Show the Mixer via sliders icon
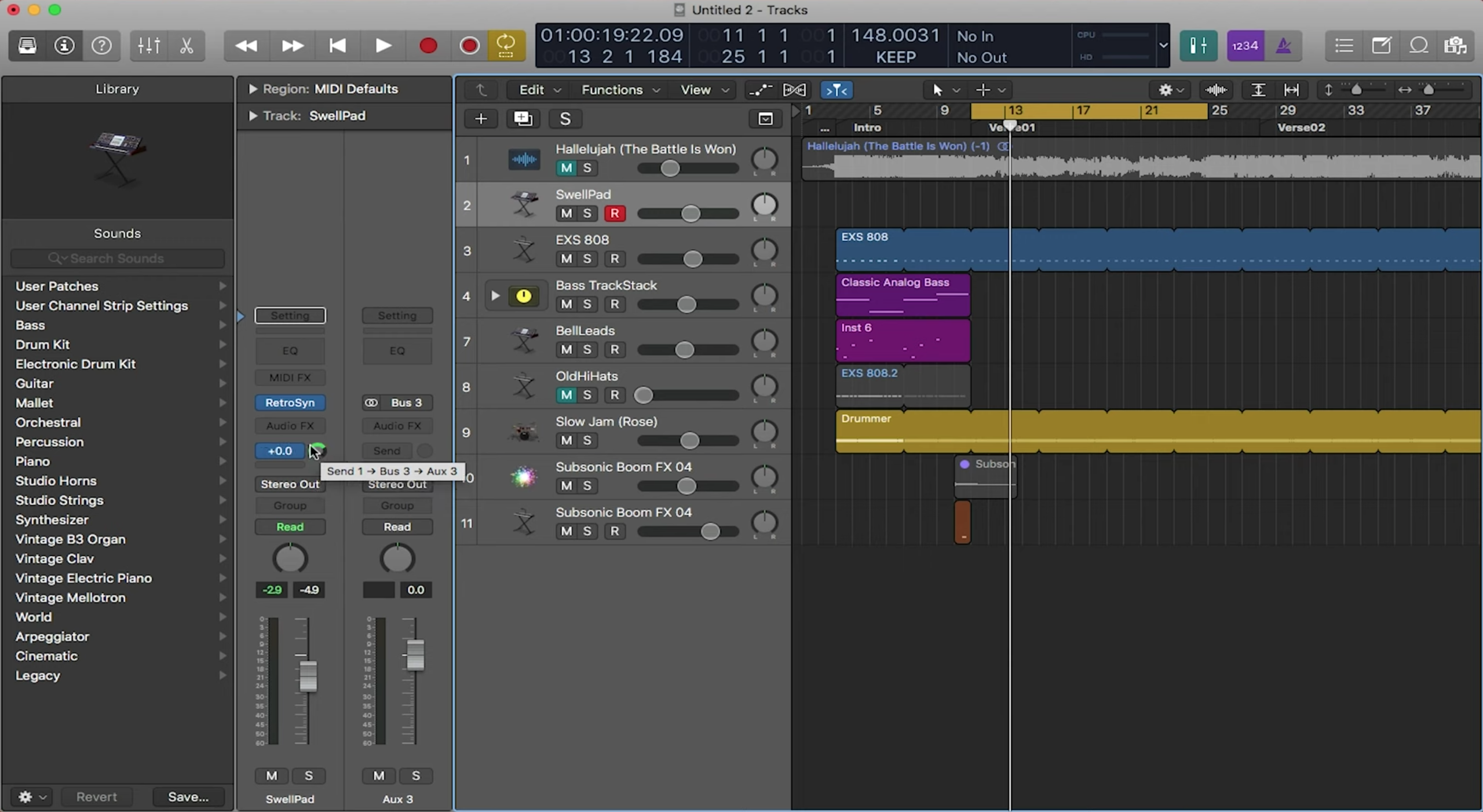This screenshot has height=812, width=1483. click(x=149, y=45)
